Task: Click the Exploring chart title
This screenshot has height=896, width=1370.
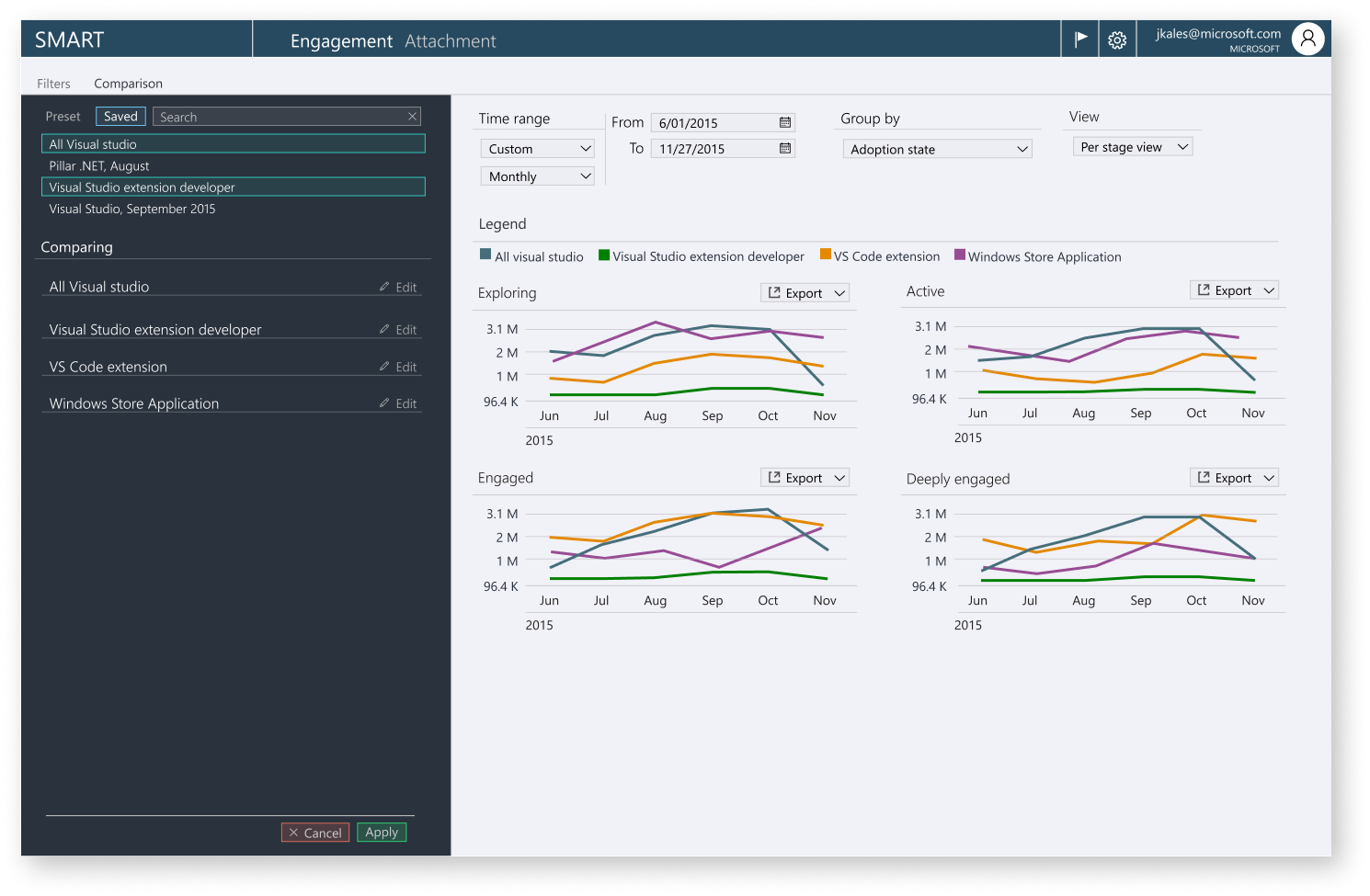Action: (507, 293)
